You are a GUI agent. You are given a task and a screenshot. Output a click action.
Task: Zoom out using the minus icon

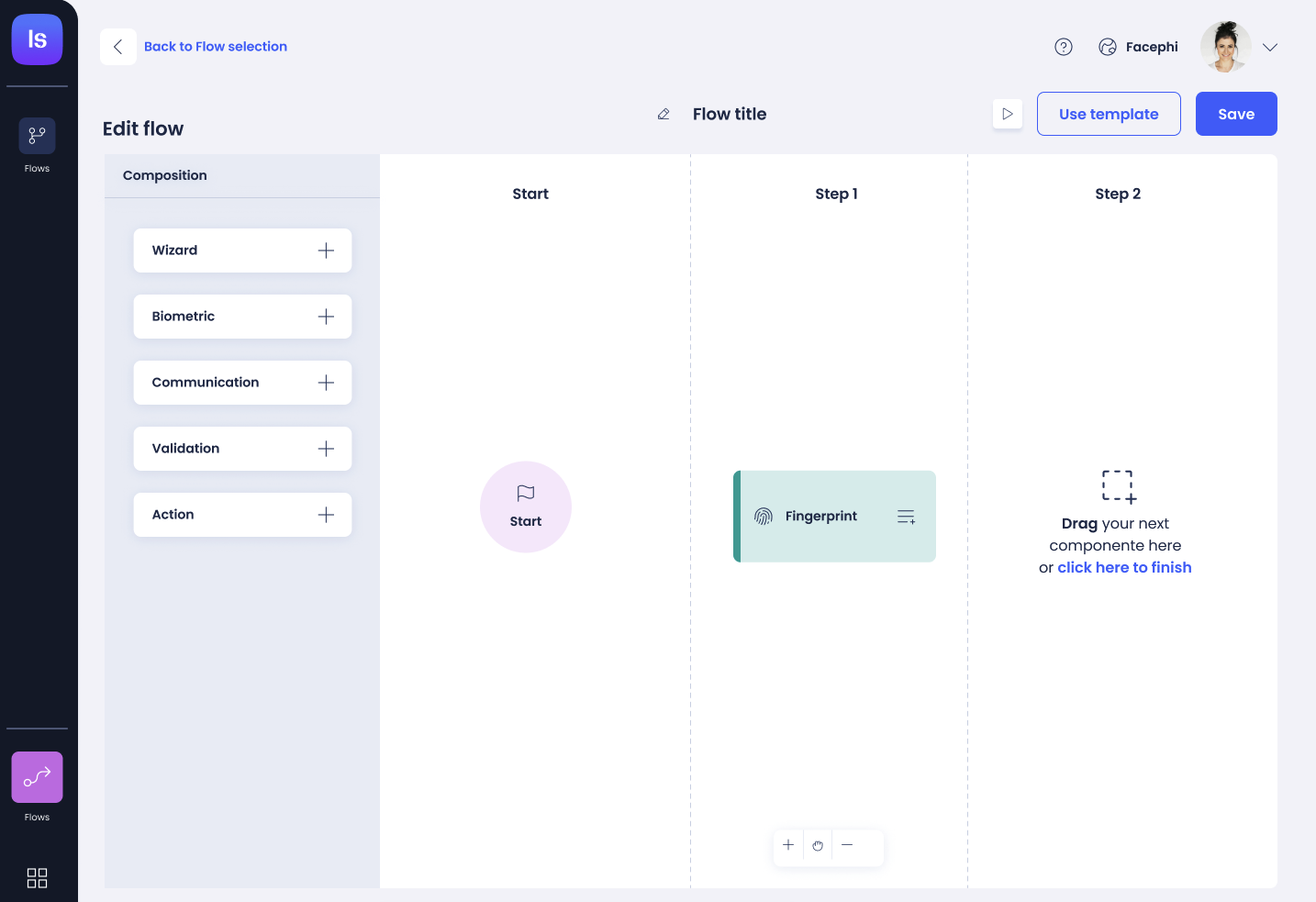tap(847, 845)
